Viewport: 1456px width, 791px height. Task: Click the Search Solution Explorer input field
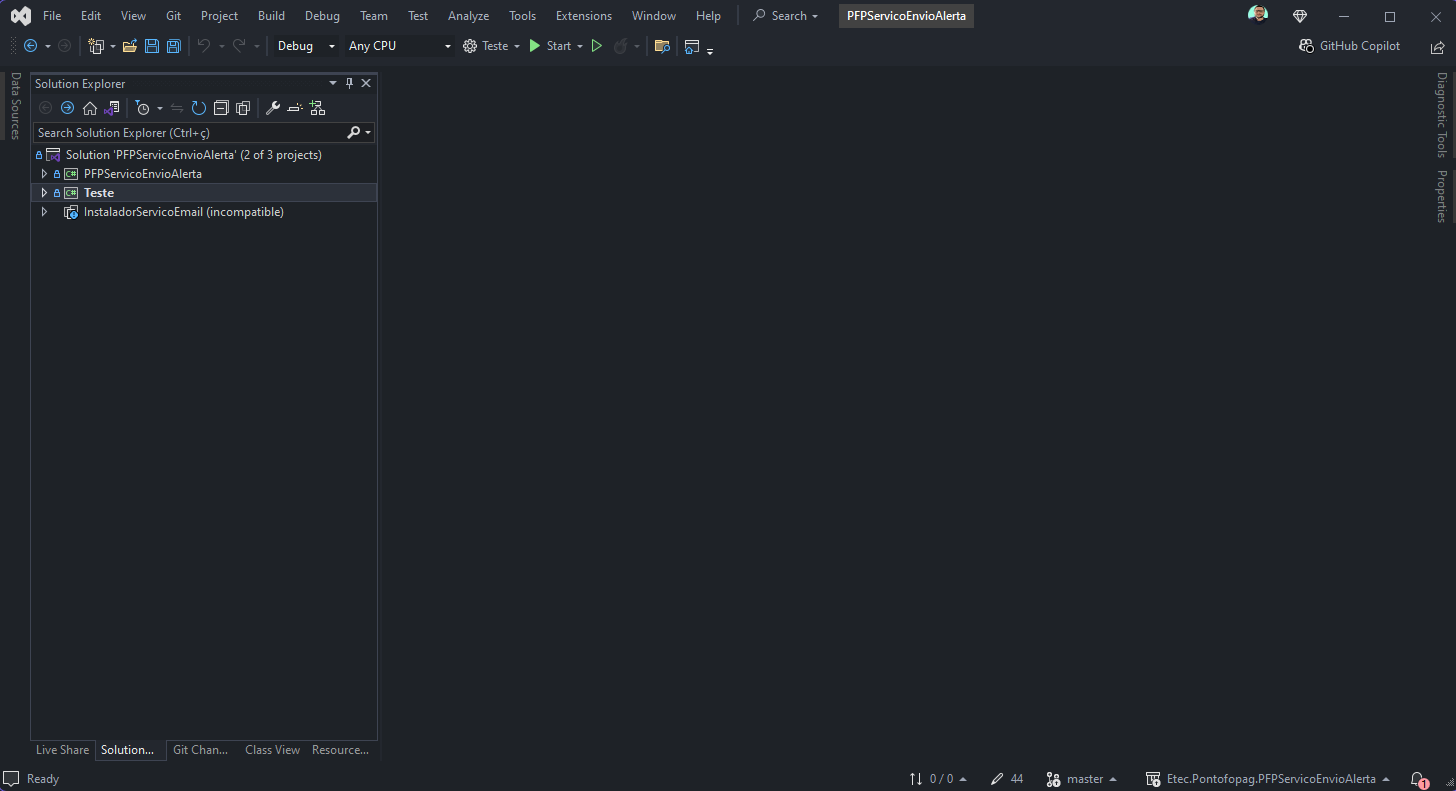190,133
